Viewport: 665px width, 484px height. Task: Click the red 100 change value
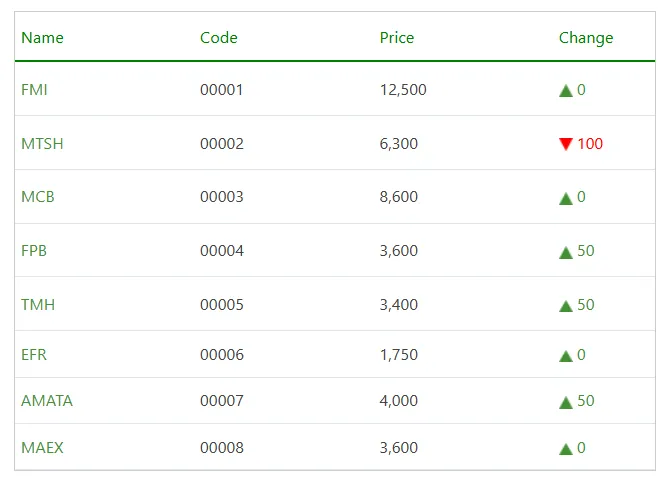pos(590,144)
